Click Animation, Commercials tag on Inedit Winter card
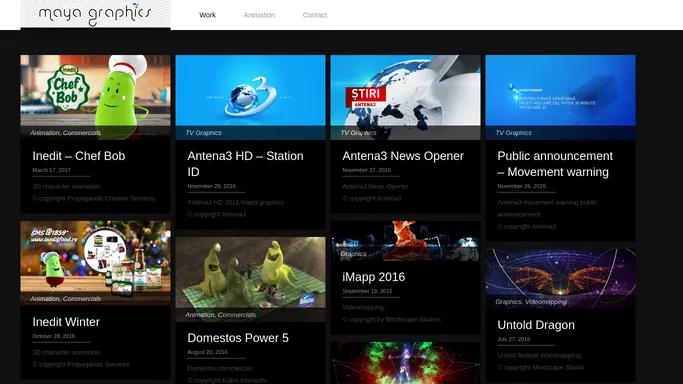 (x=65, y=299)
